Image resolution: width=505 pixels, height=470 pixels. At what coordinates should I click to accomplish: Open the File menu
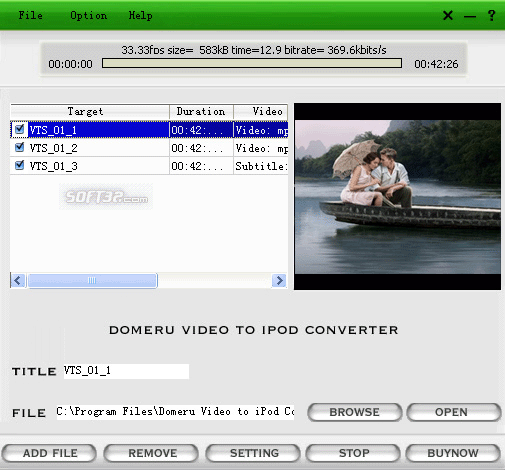[x=30, y=15]
